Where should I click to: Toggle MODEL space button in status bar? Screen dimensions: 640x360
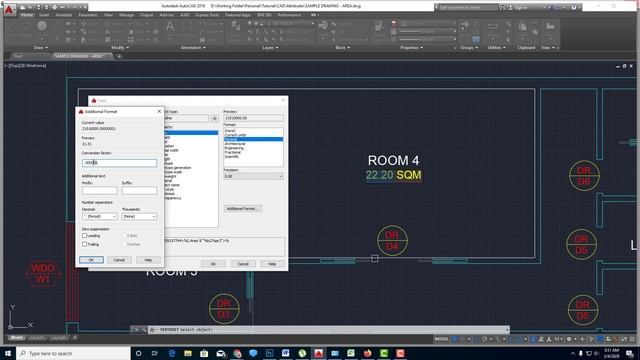coord(441,339)
